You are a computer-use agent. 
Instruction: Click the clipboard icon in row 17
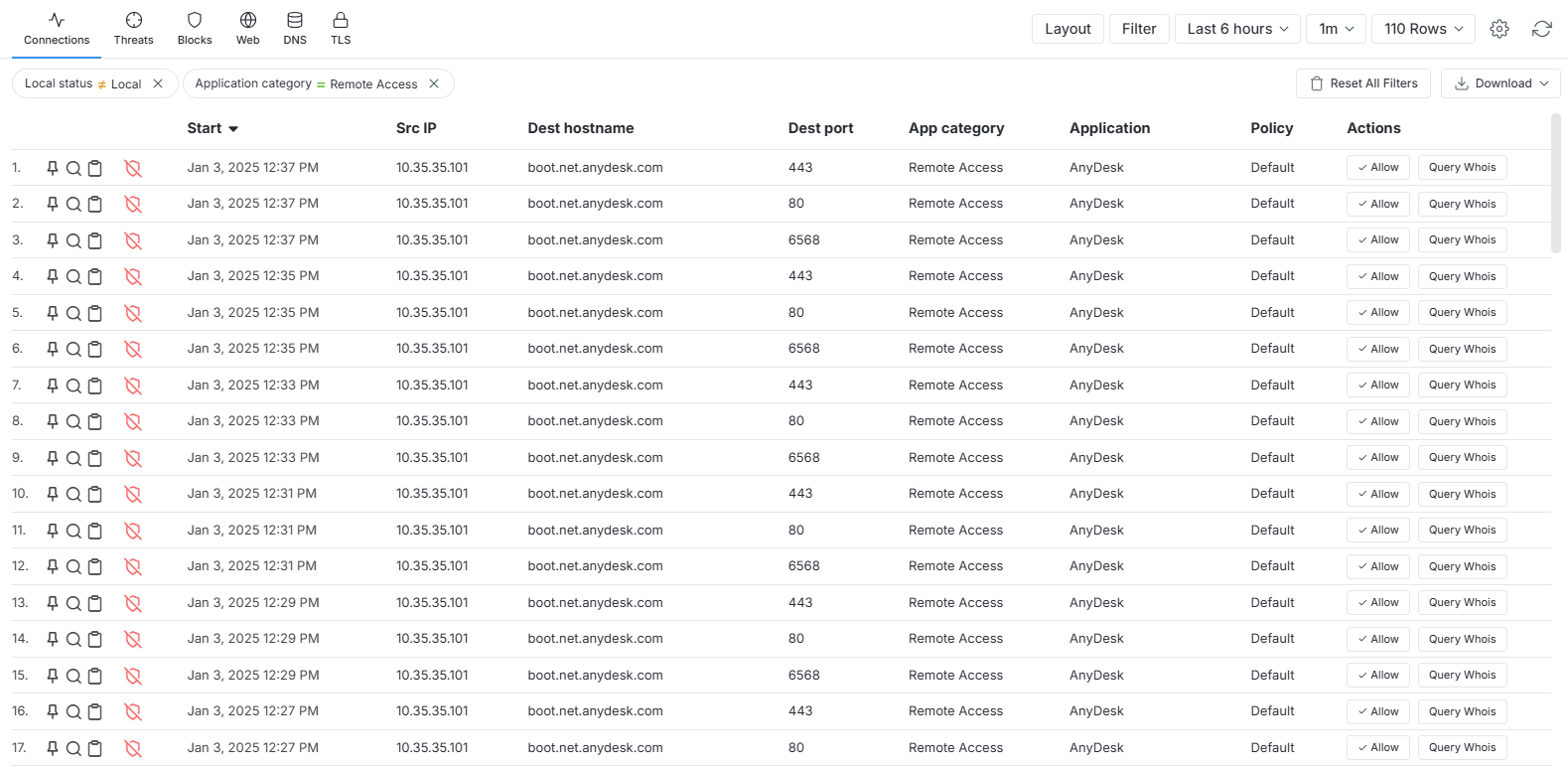(x=95, y=748)
